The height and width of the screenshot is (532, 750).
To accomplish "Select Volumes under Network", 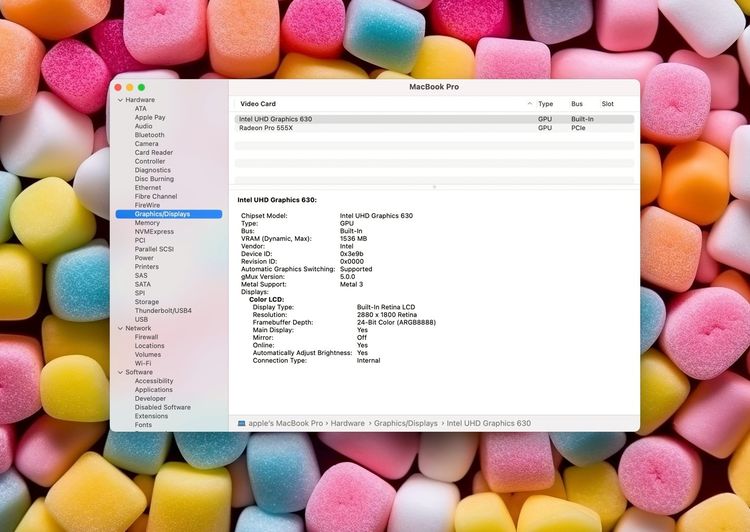I will click(147, 355).
